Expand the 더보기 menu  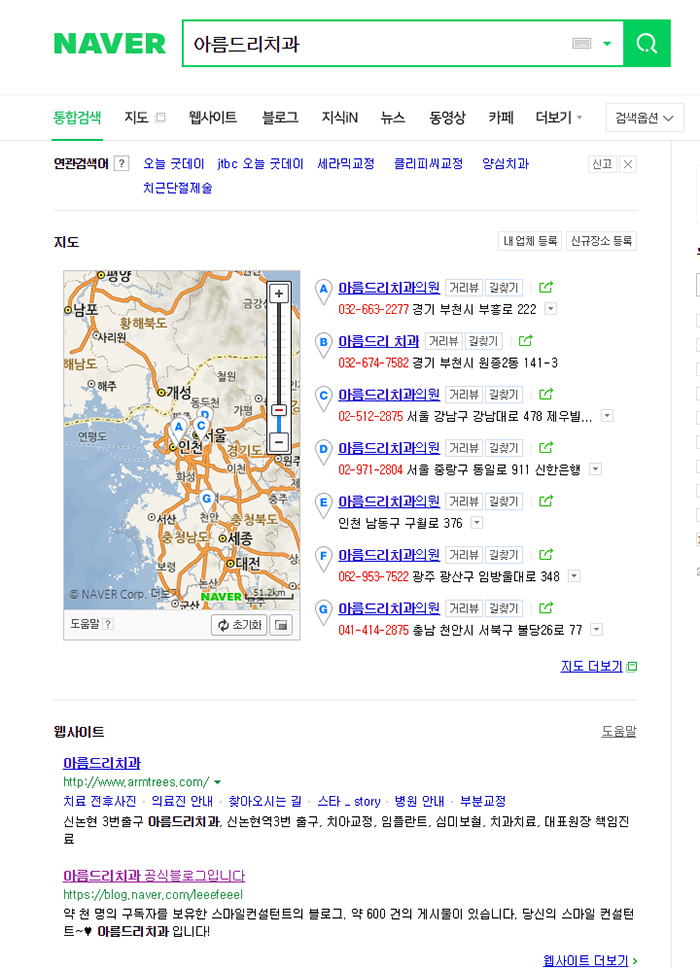[559, 117]
